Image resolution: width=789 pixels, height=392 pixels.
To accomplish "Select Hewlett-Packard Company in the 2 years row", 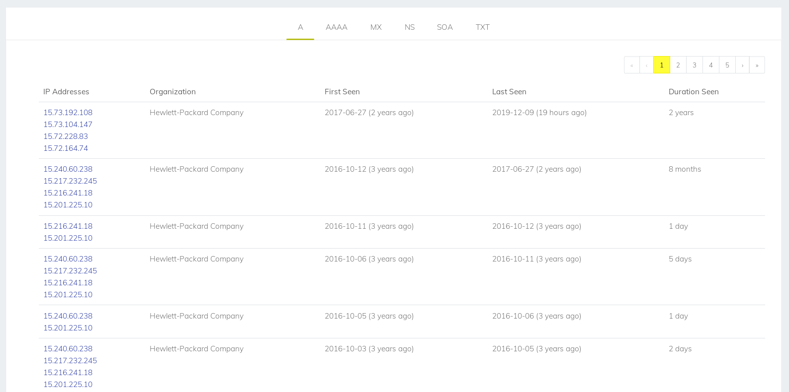I will (x=196, y=113).
